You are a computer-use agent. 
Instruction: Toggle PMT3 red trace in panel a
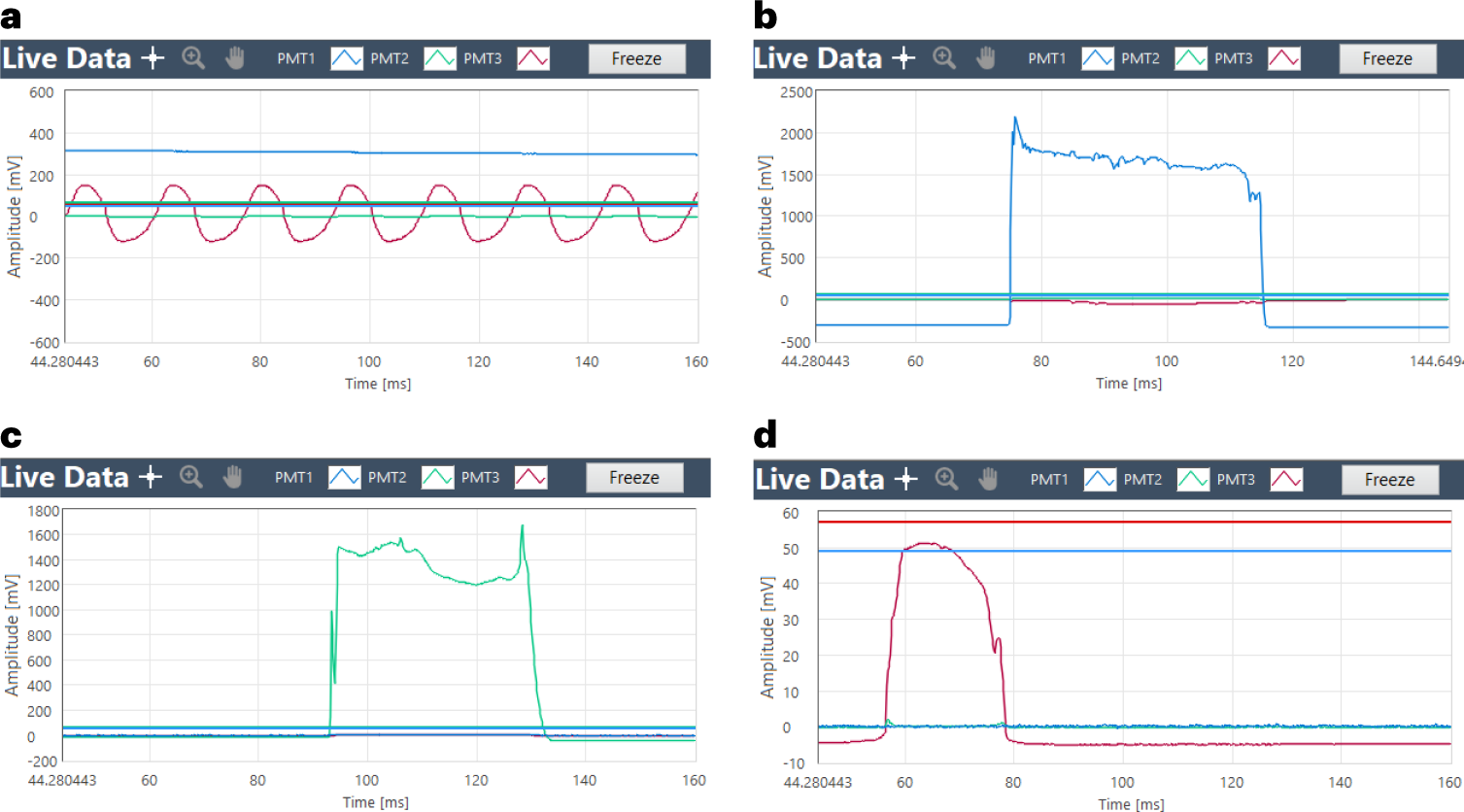533,58
